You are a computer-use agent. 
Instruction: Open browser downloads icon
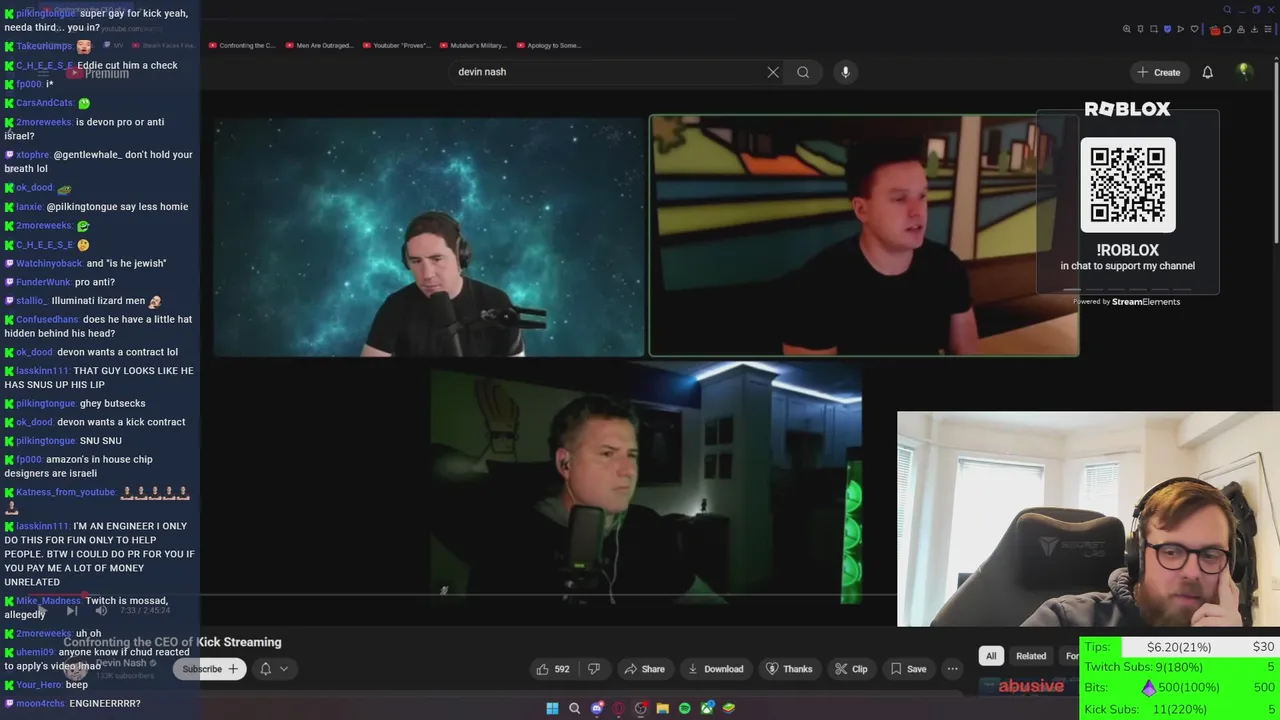(1254, 29)
